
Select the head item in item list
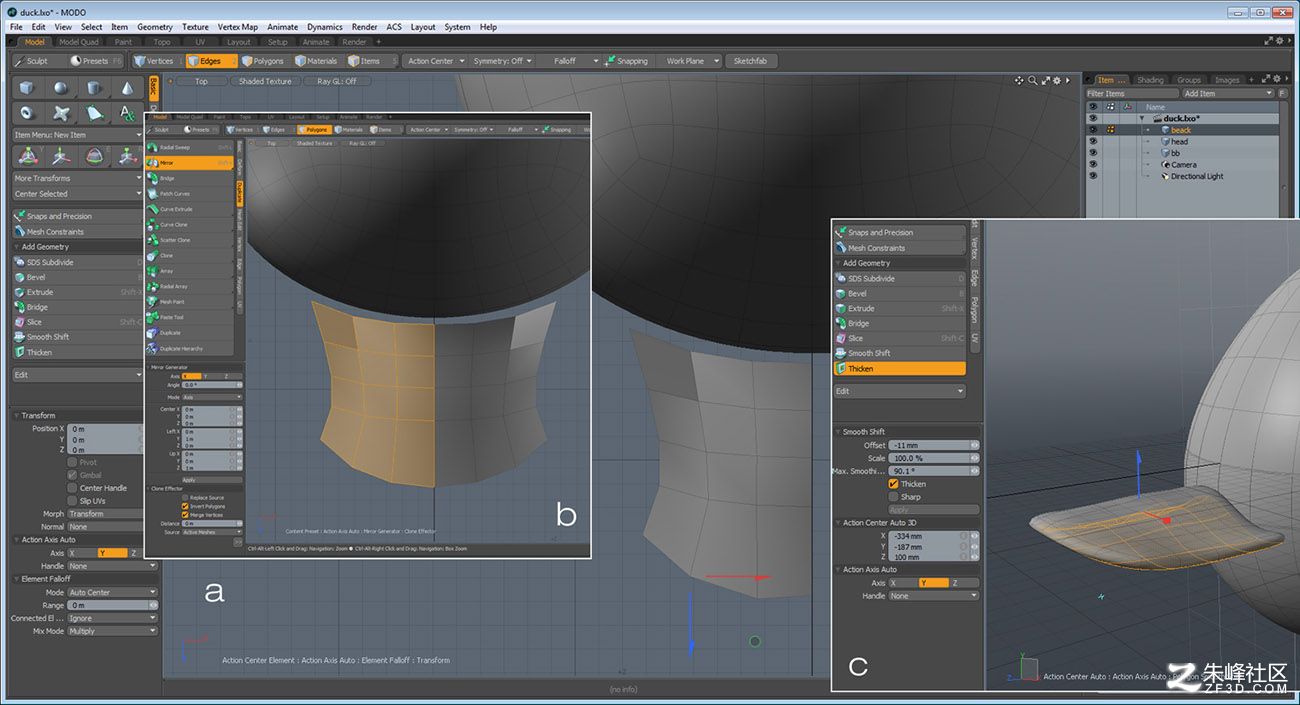(1180, 141)
